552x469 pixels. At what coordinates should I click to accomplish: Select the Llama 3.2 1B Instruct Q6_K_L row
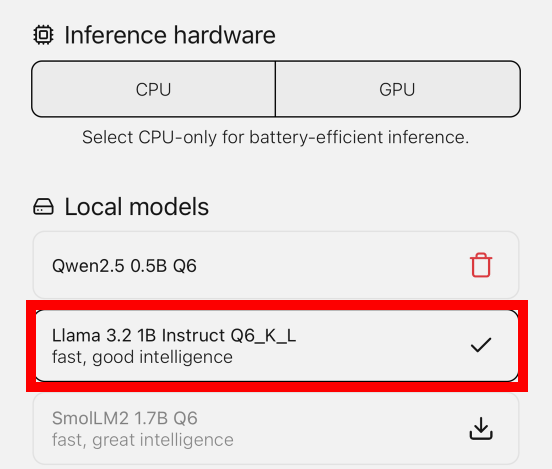(x=277, y=346)
